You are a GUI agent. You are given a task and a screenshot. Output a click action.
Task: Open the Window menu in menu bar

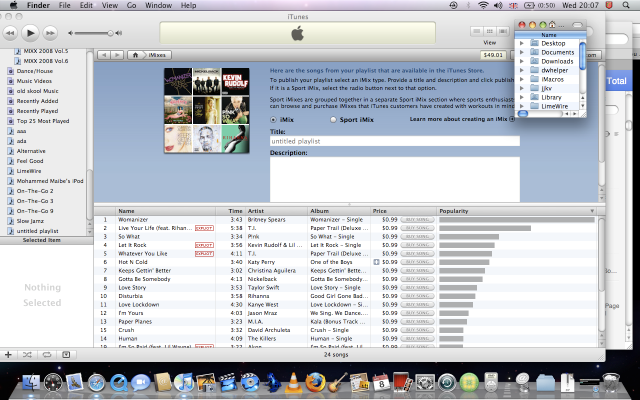pos(156,6)
